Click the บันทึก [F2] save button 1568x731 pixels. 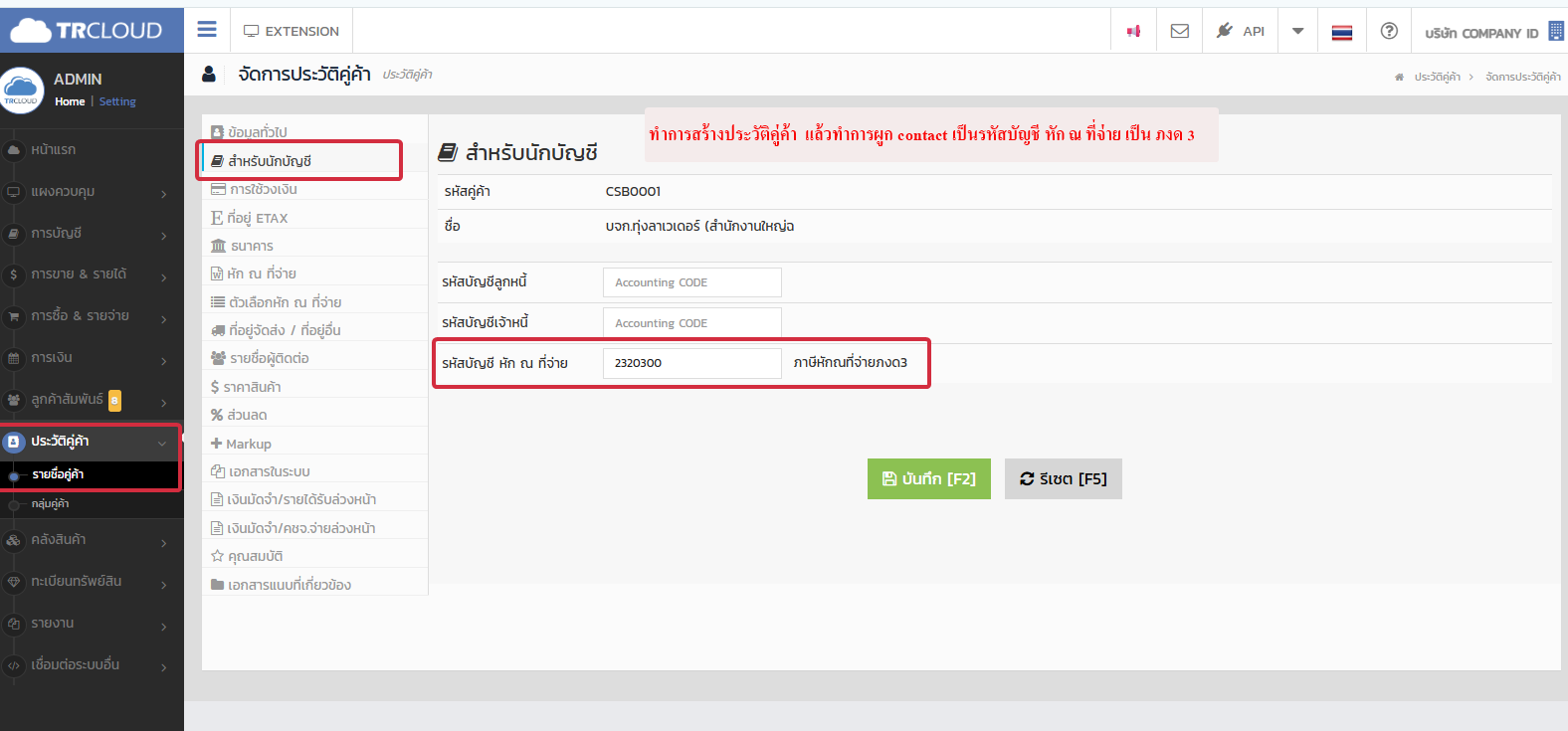[928, 478]
